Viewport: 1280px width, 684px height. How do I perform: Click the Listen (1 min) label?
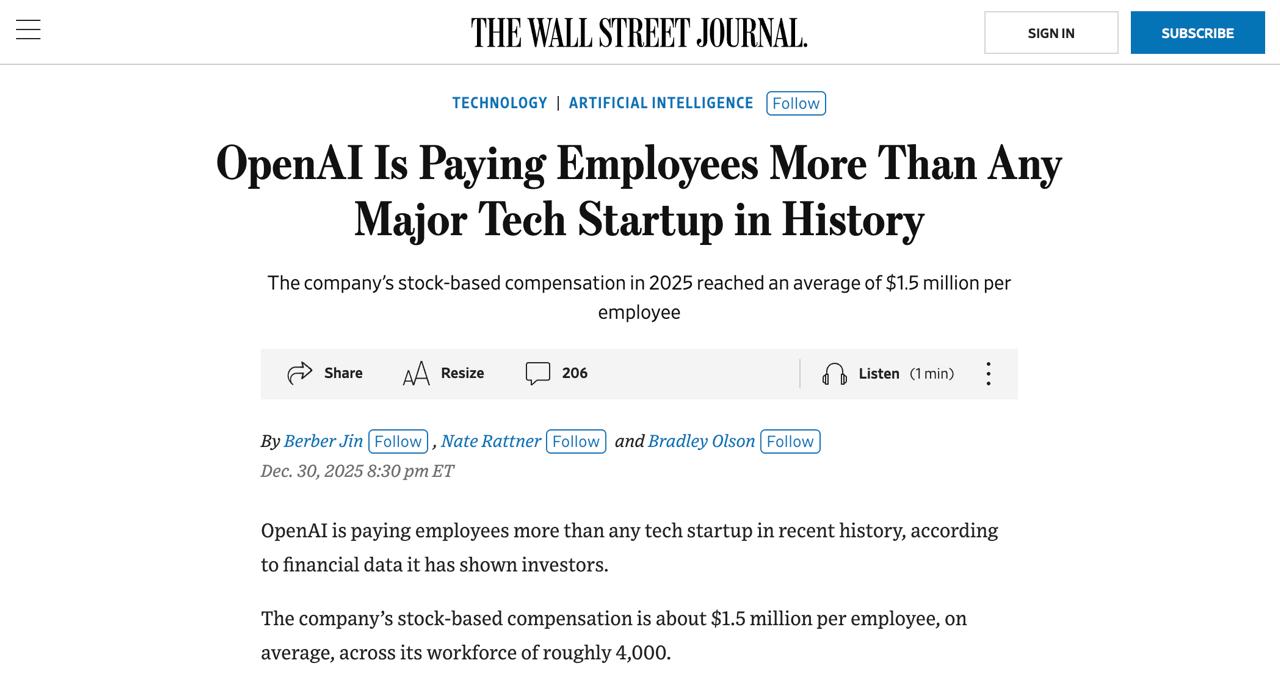(x=905, y=374)
